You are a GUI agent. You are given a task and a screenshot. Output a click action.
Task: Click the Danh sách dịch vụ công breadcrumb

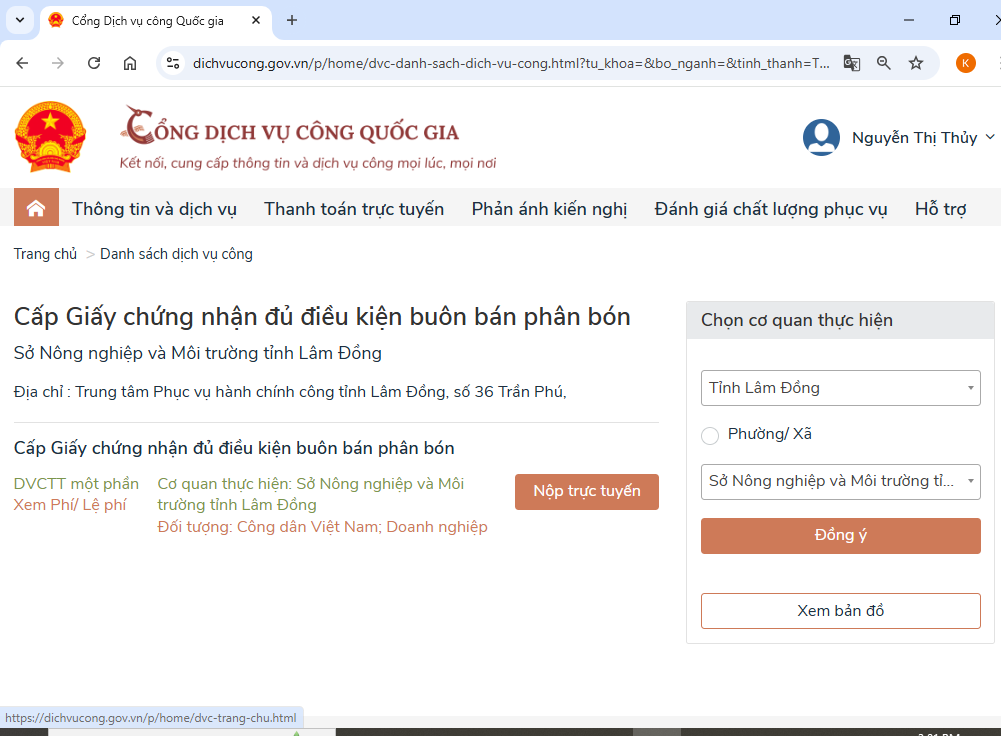176,254
